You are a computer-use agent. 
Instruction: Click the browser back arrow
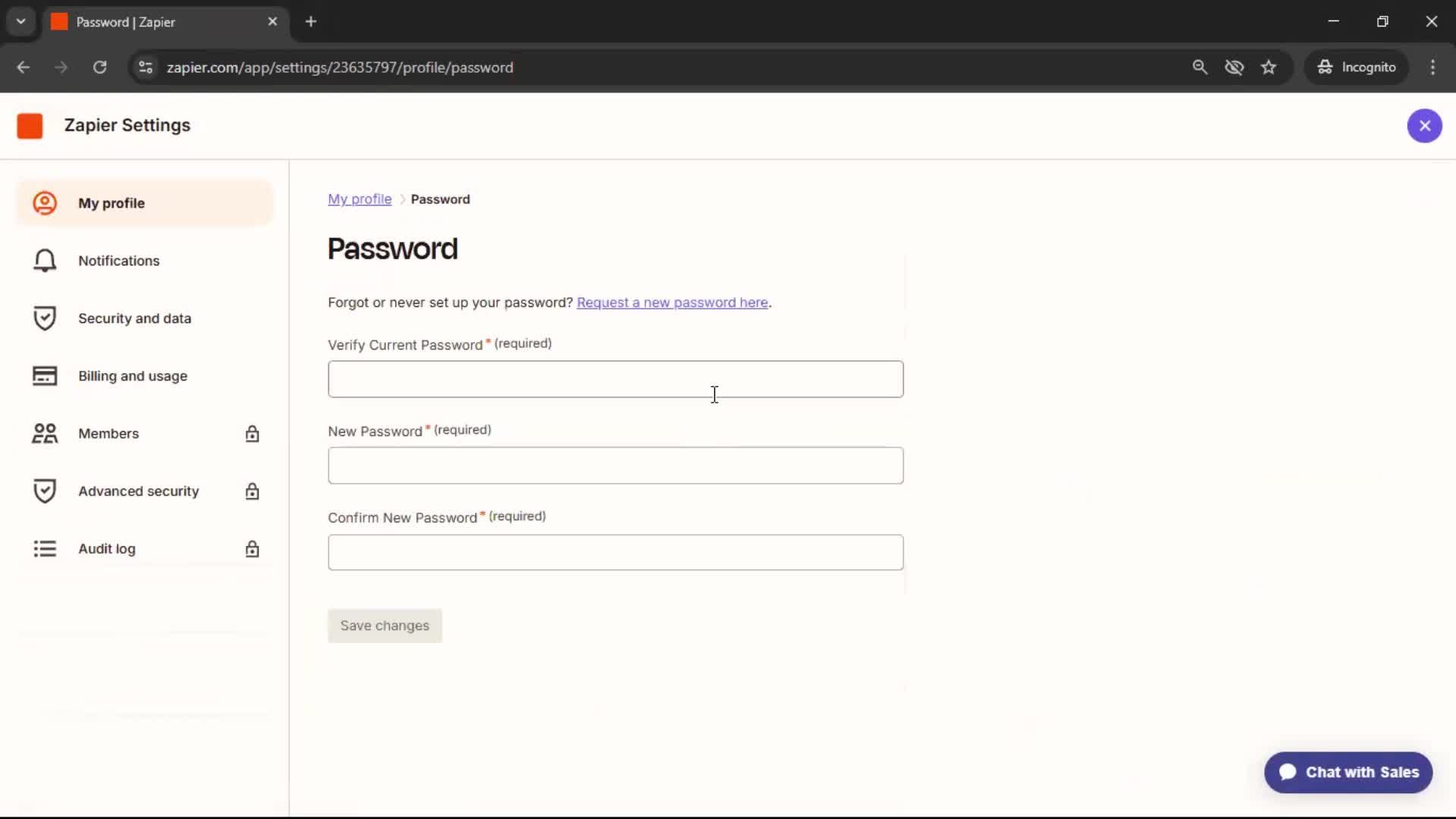24,67
